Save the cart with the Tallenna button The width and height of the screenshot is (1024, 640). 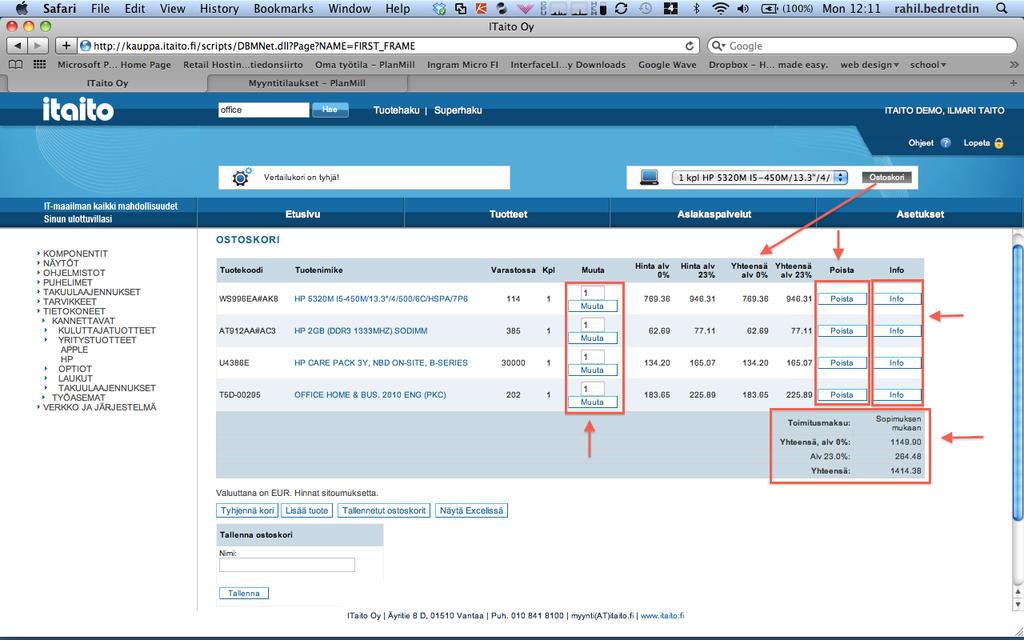[244, 593]
